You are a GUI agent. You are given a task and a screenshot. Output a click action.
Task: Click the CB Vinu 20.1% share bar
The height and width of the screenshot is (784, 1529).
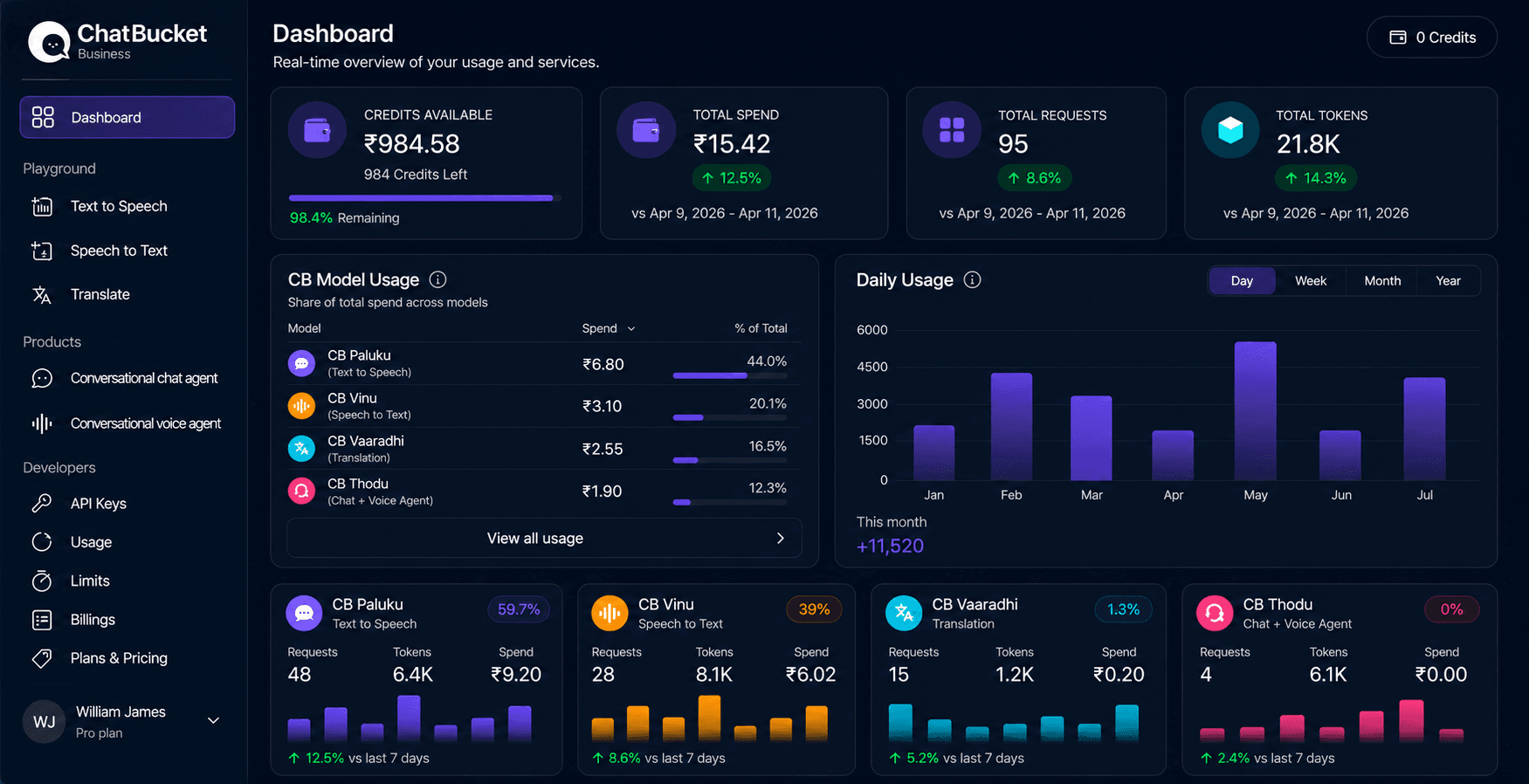pos(730,417)
